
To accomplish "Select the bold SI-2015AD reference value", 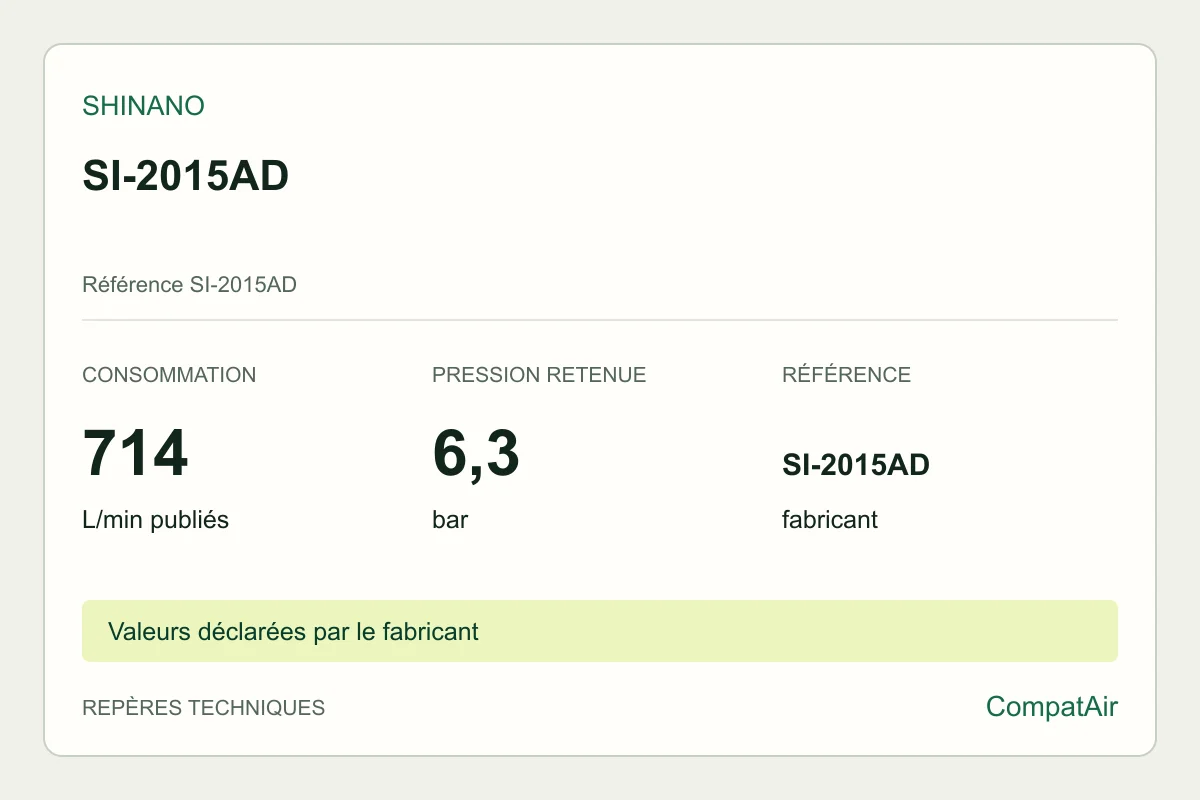I will tap(856, 465).
